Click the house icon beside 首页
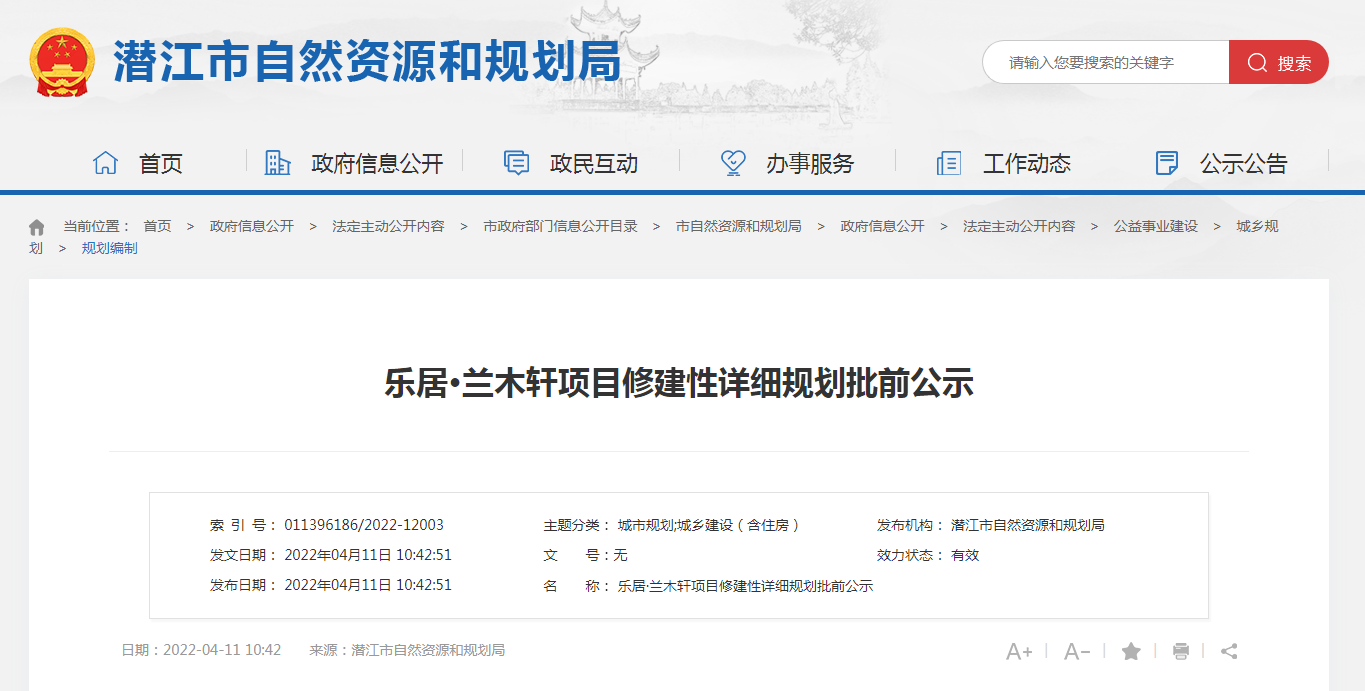 coord(105,163)
